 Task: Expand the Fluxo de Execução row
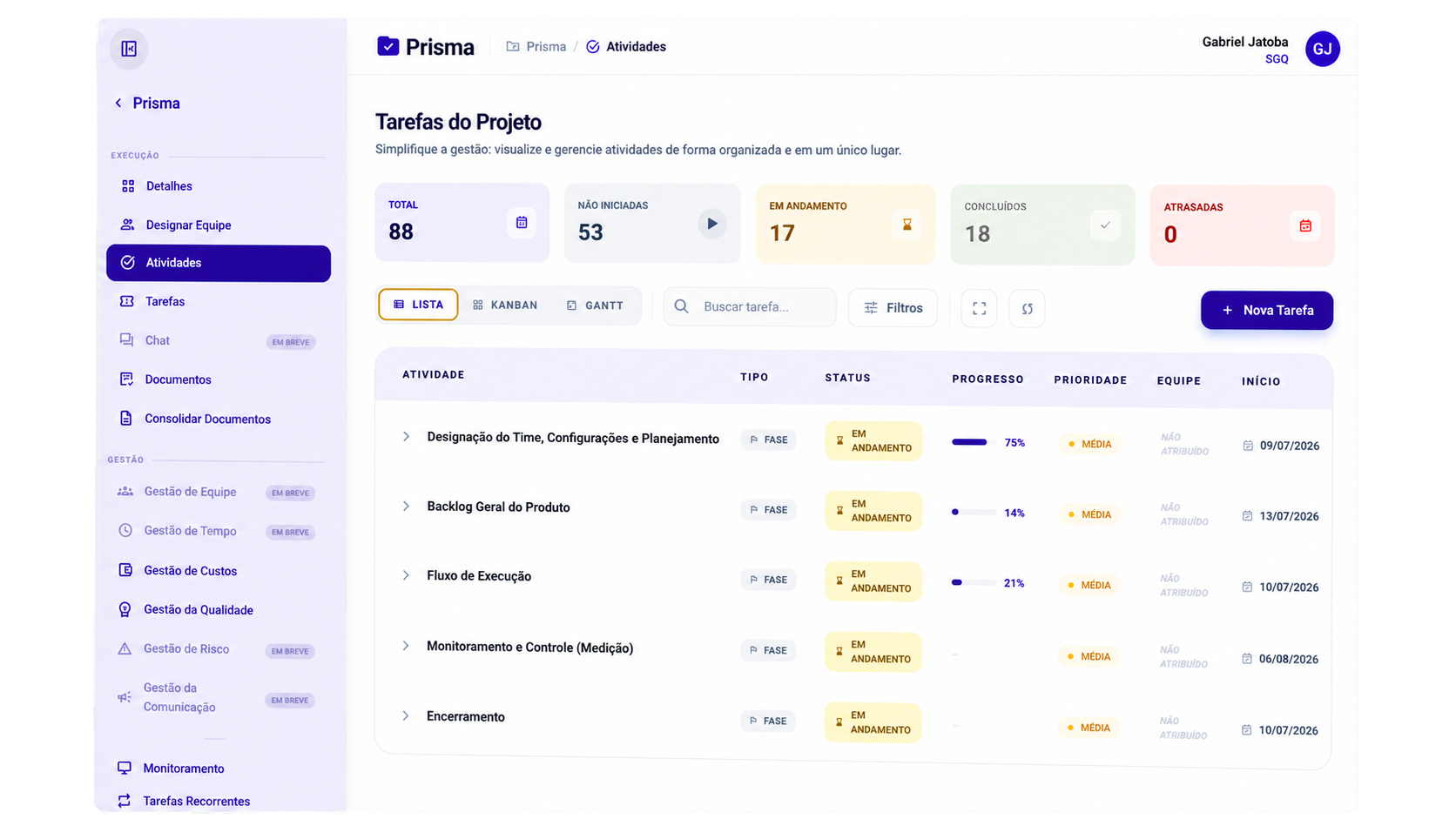406,575
